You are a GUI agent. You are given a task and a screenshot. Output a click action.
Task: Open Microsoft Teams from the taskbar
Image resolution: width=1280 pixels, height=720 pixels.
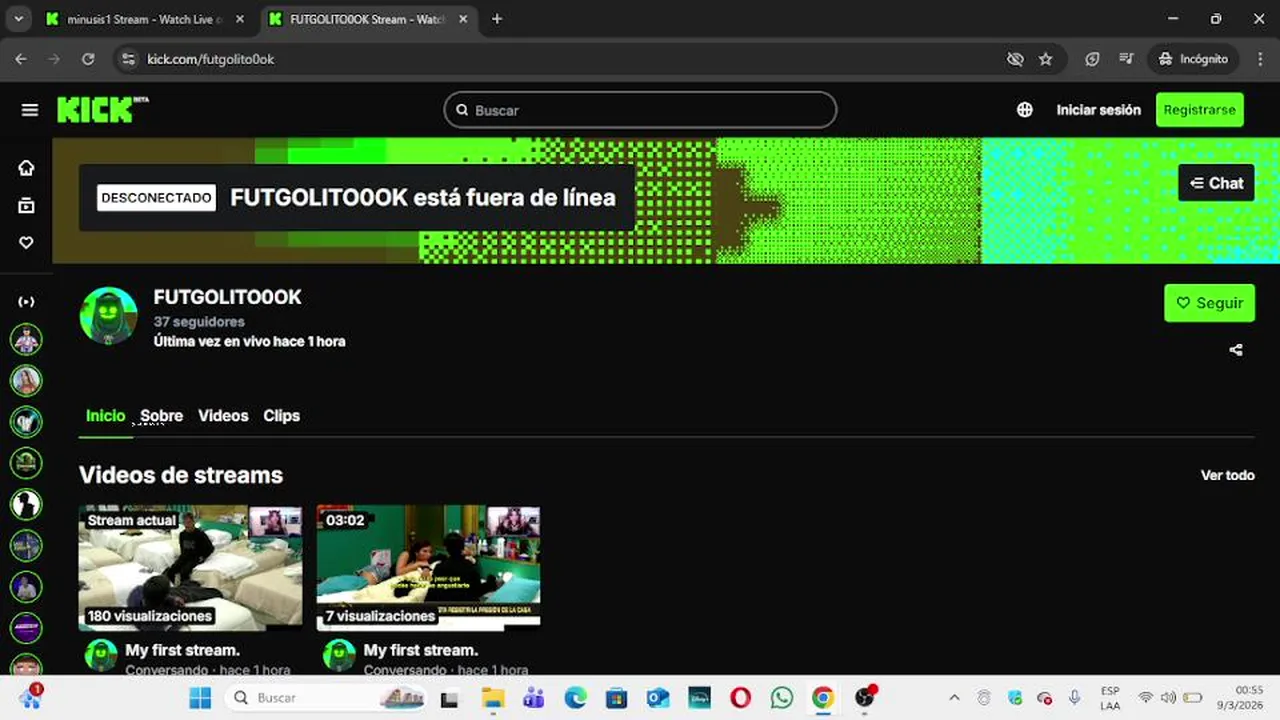(x=533, y=698)
